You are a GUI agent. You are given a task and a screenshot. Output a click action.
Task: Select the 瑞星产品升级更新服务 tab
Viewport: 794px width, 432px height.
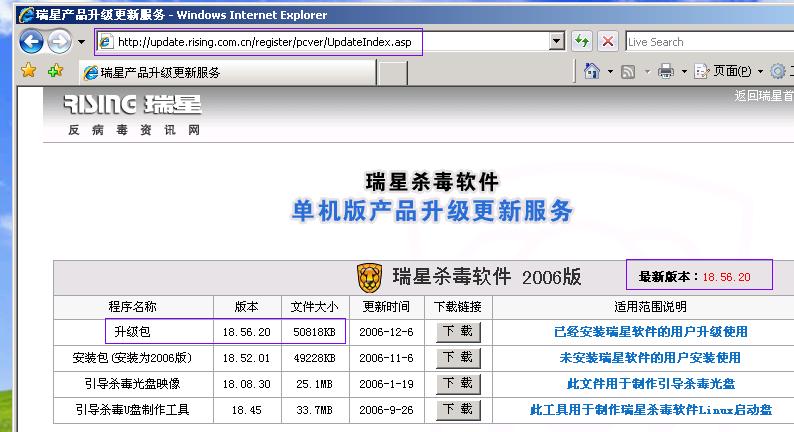tap(228, 72)
